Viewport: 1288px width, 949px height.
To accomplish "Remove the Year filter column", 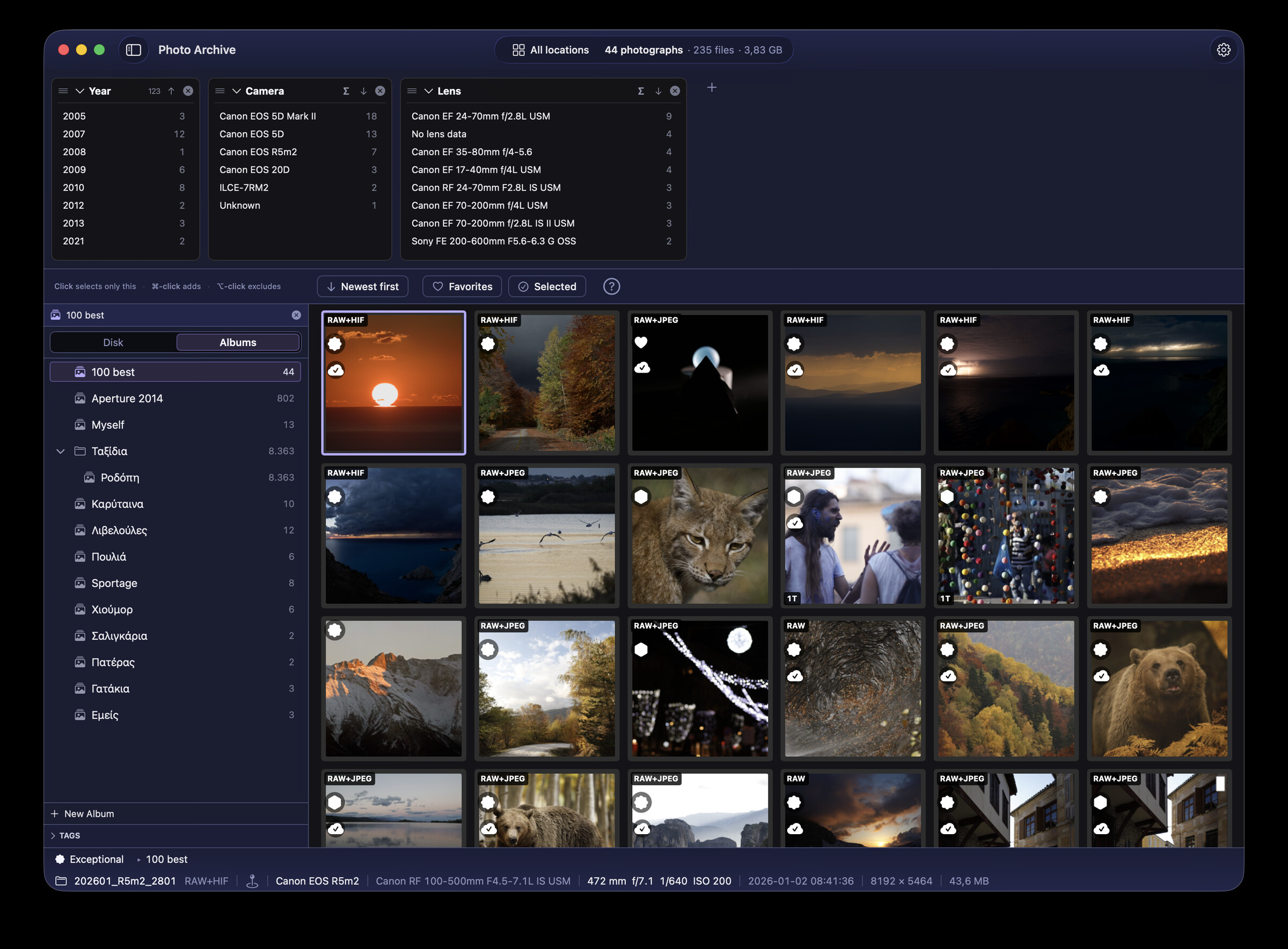I will [188, 91].
